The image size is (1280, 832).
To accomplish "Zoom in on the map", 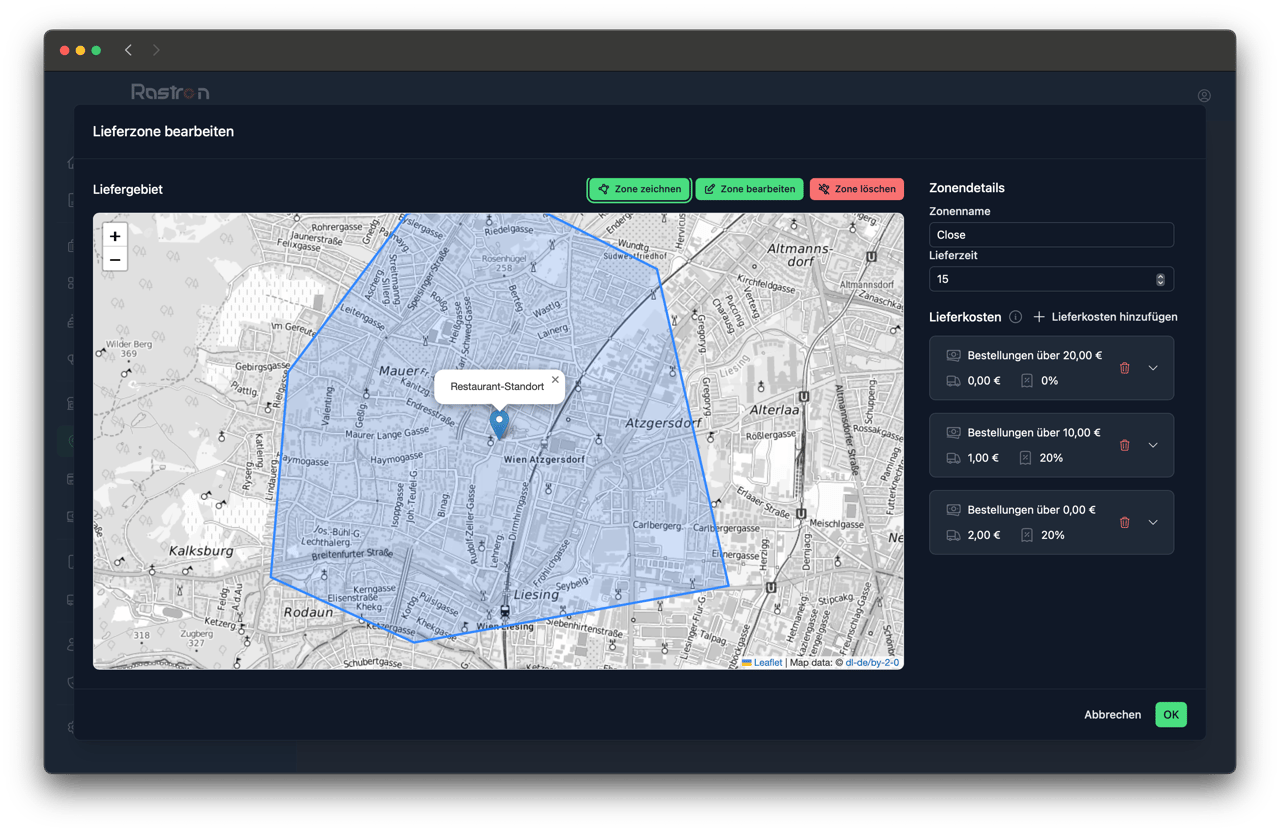I will (115, 237).
